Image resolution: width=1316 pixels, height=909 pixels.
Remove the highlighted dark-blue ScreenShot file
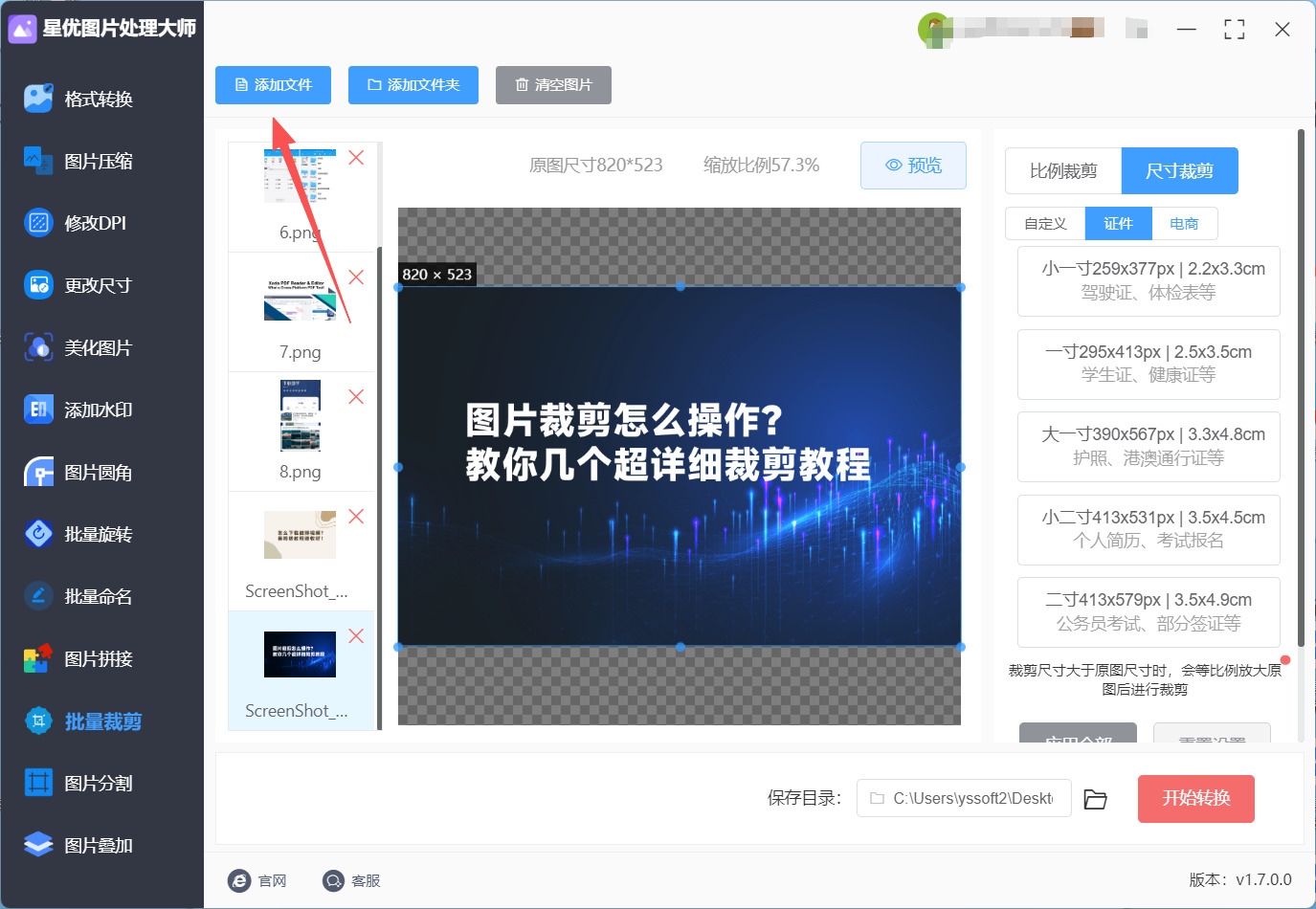click(356, 636)
